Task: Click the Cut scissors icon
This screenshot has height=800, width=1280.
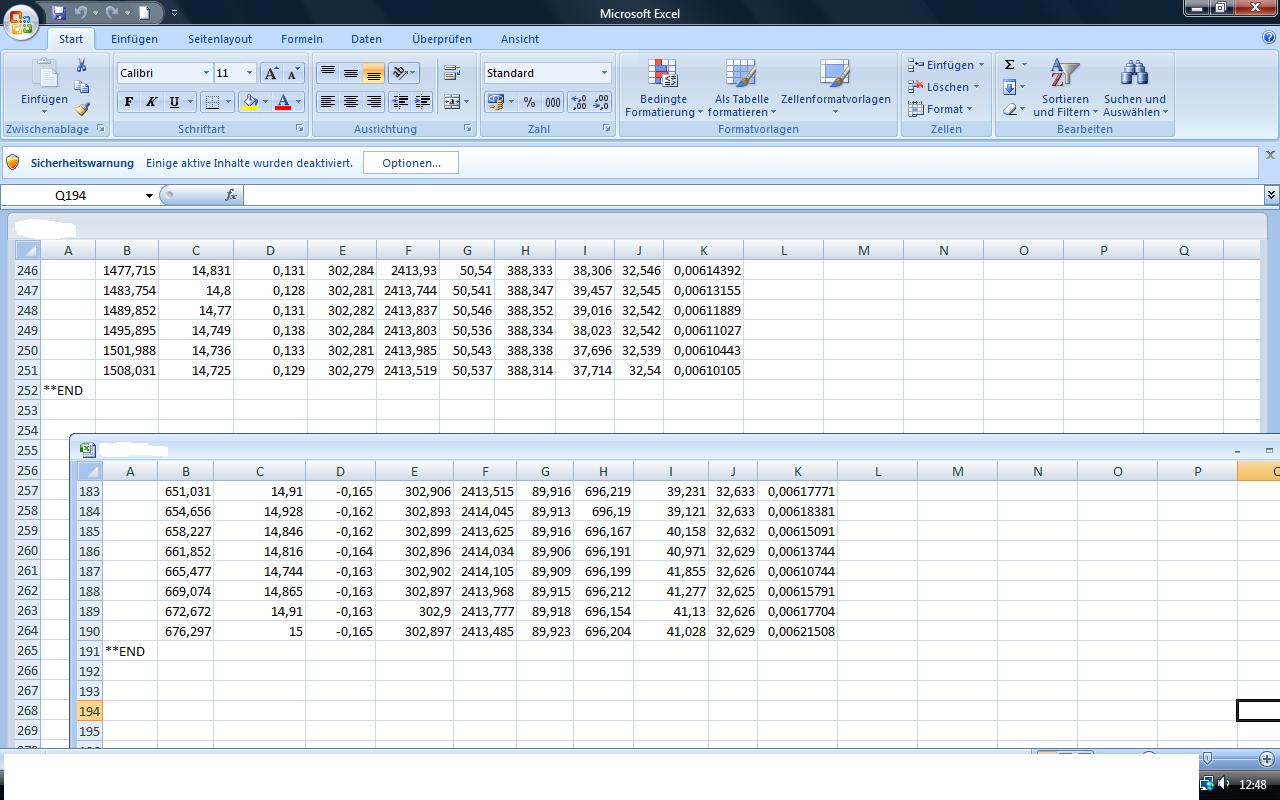Action: pos(82,66)
